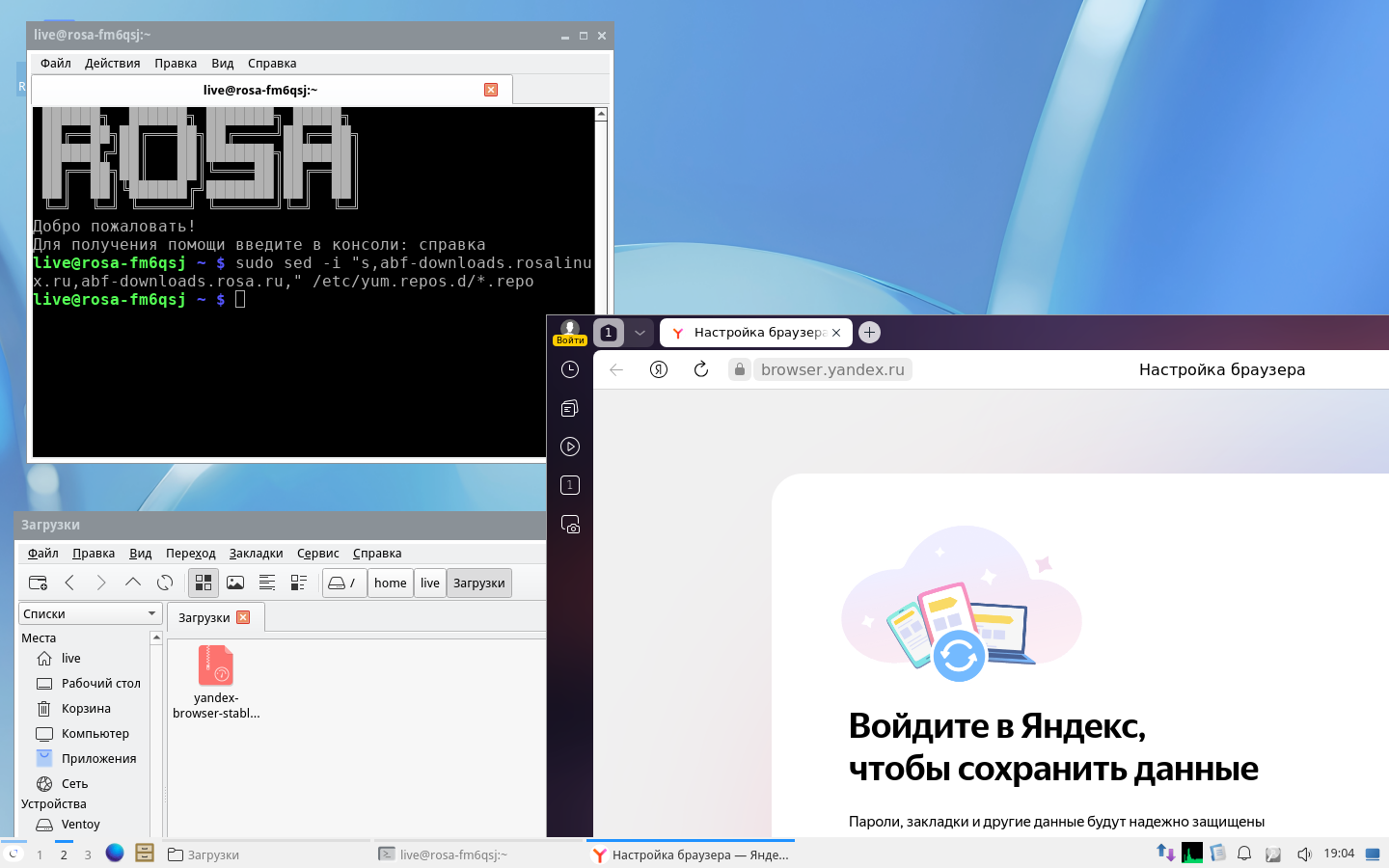1389x868 pixels.
Task: Reload the current browser page
Action: click(x=701, y=369)
